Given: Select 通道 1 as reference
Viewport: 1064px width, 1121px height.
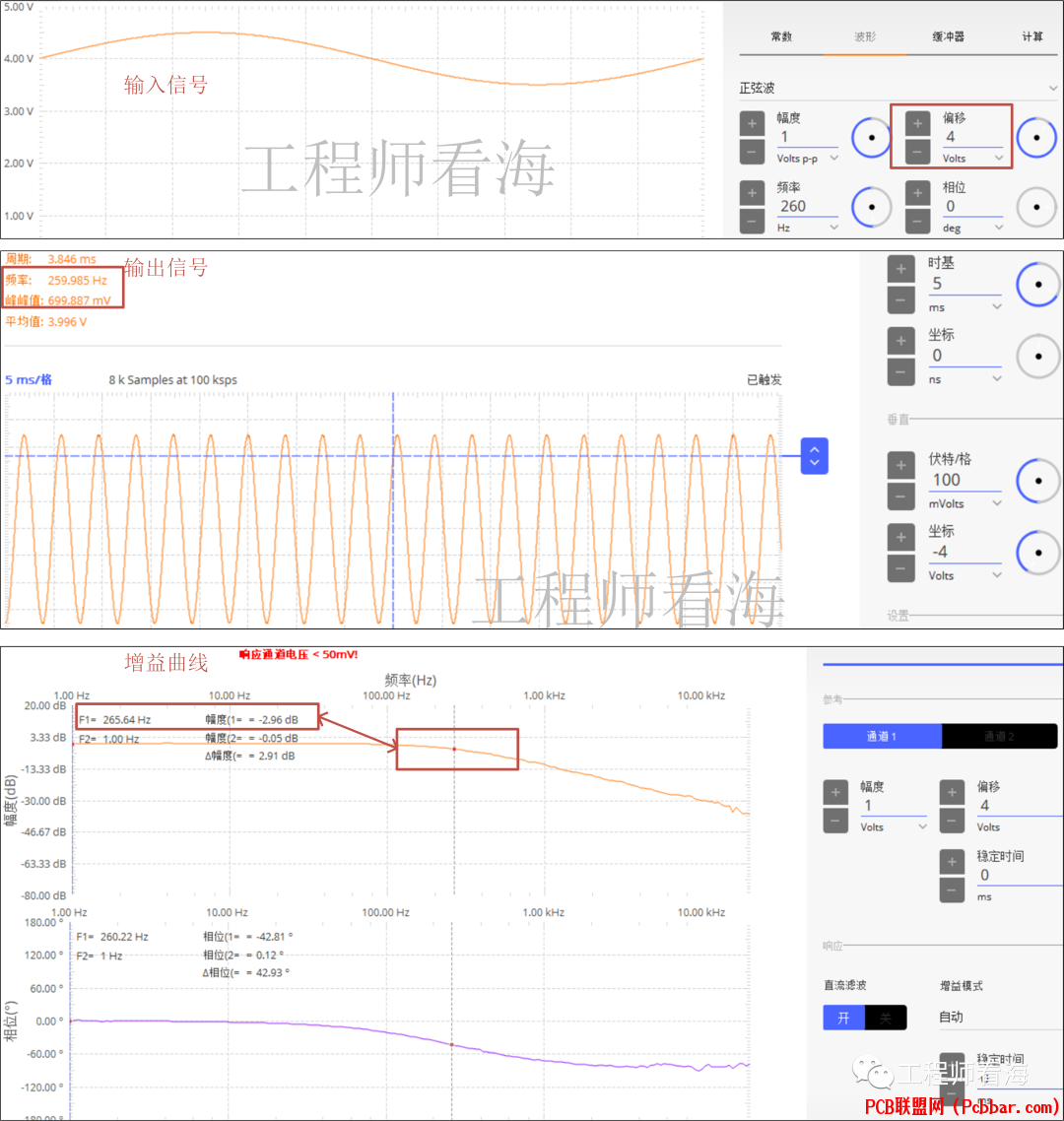Looking at the screenshot, I should [x=882, y=737].
